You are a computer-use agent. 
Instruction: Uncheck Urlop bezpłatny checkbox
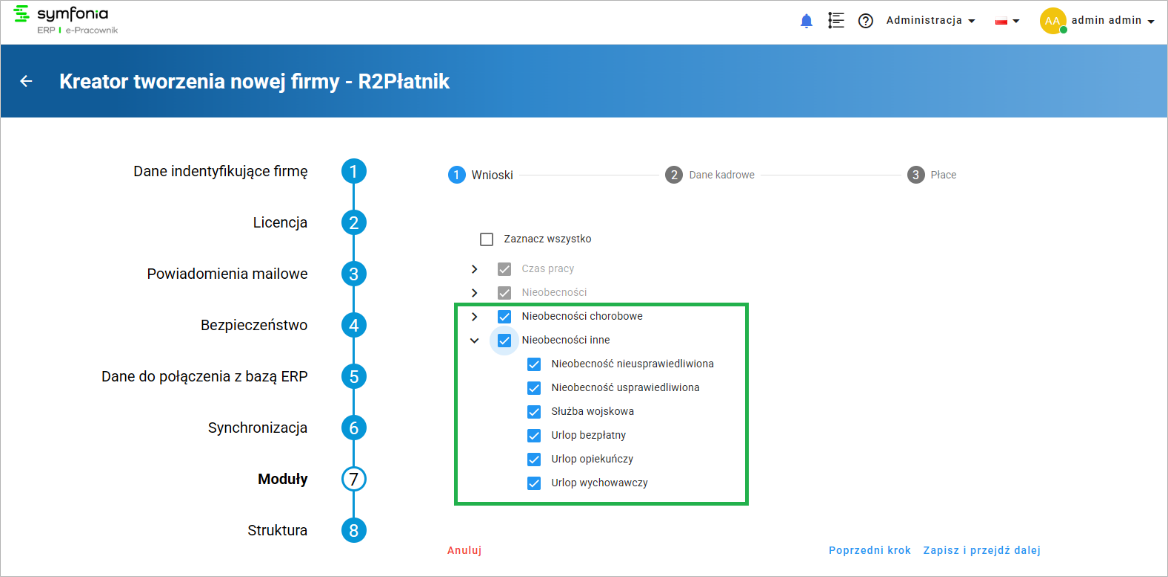533,435
